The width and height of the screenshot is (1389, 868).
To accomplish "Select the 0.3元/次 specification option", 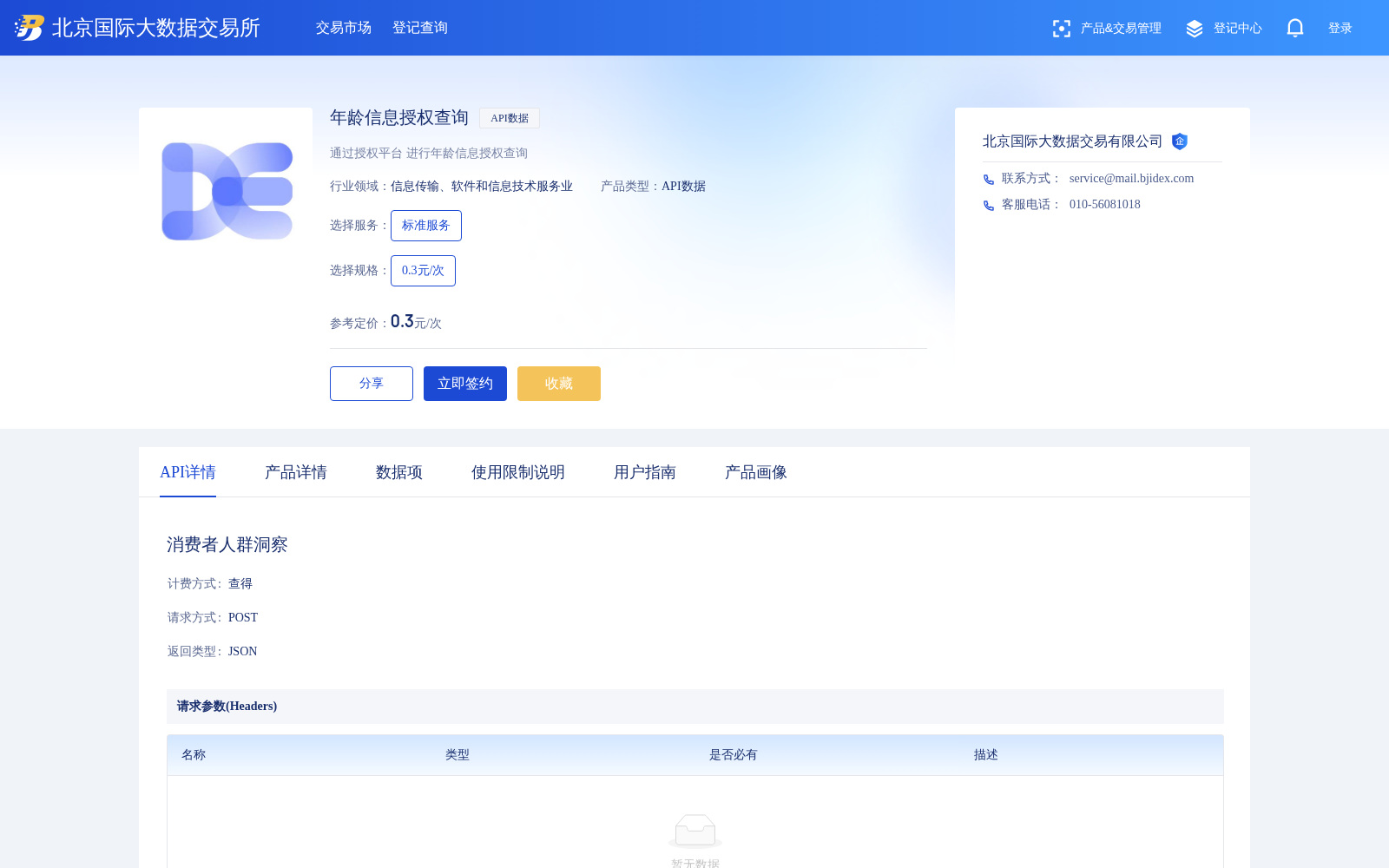I will 423,271.
